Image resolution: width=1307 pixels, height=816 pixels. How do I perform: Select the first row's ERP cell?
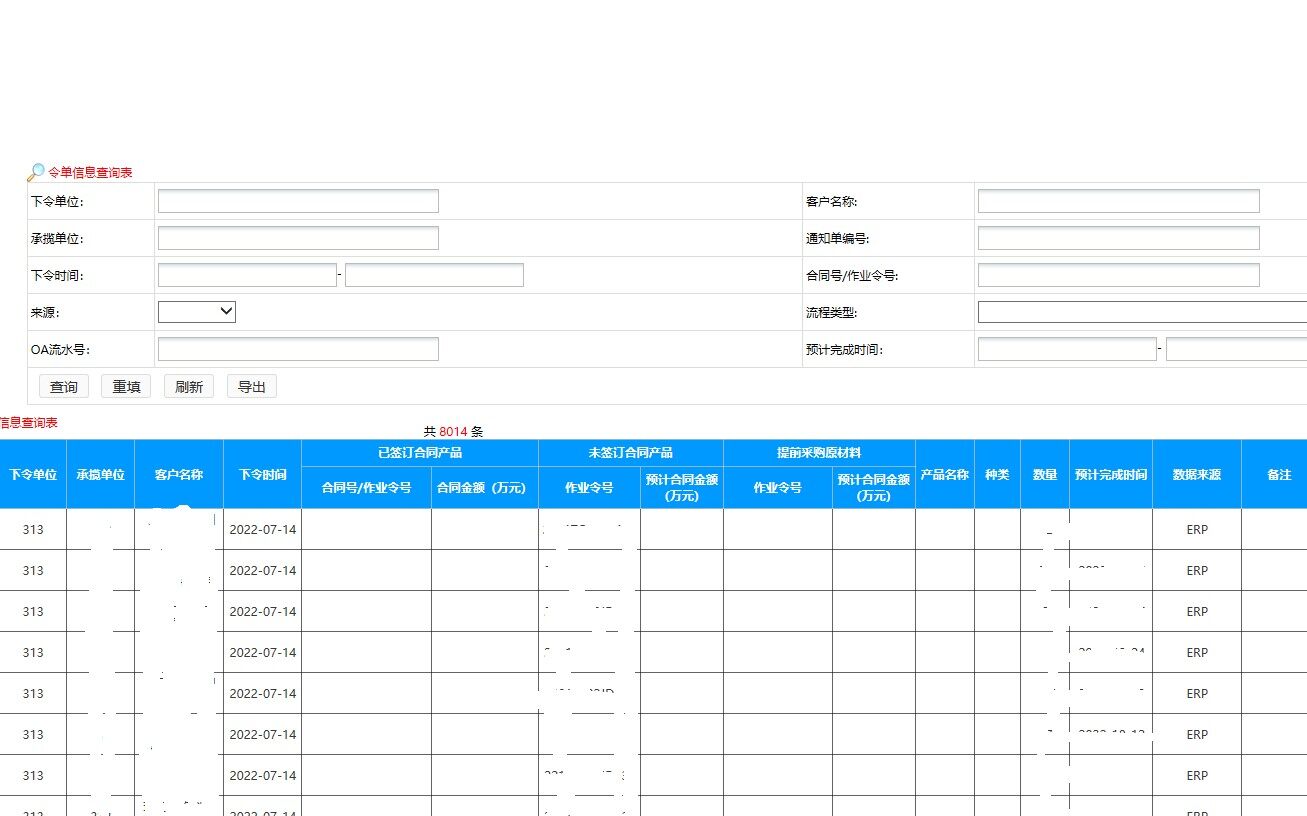pyautogui.click(x=1197, y=530)
